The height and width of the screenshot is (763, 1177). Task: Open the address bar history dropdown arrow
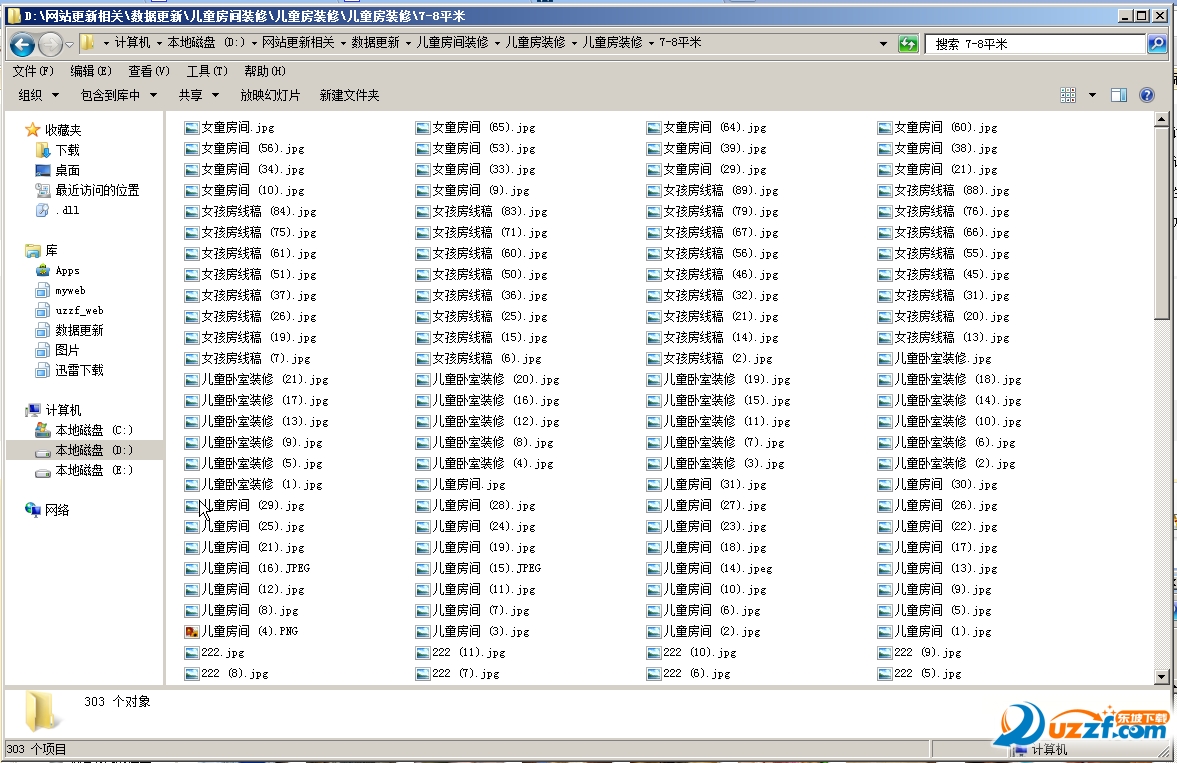pos(883,44)
